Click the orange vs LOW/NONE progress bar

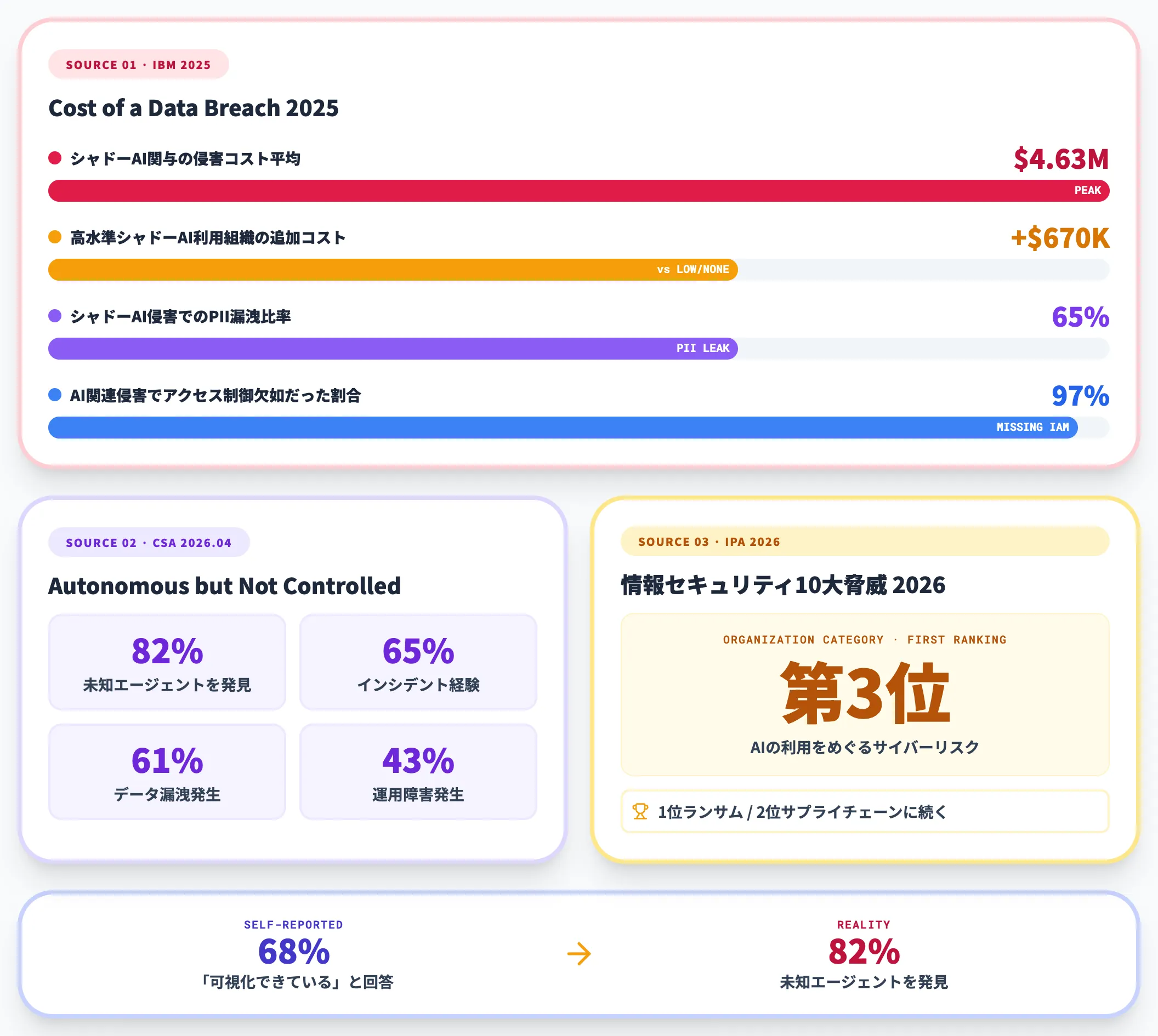393,269
